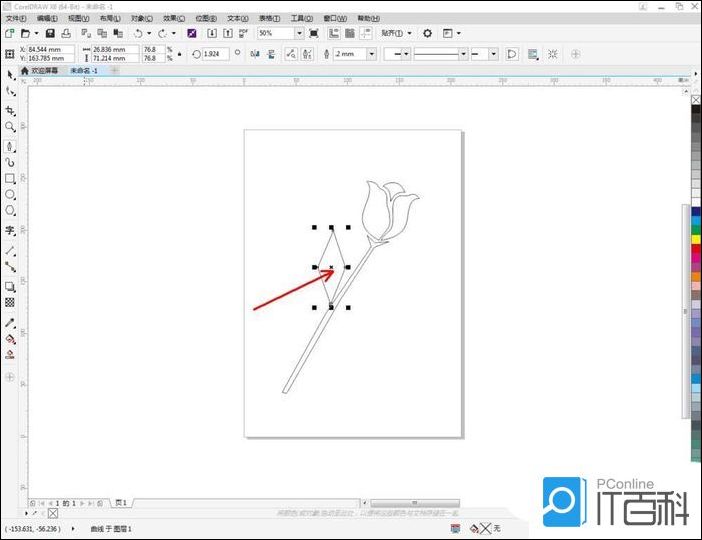
Task: Select the Crop tool
Action: (x=10, y=110)
